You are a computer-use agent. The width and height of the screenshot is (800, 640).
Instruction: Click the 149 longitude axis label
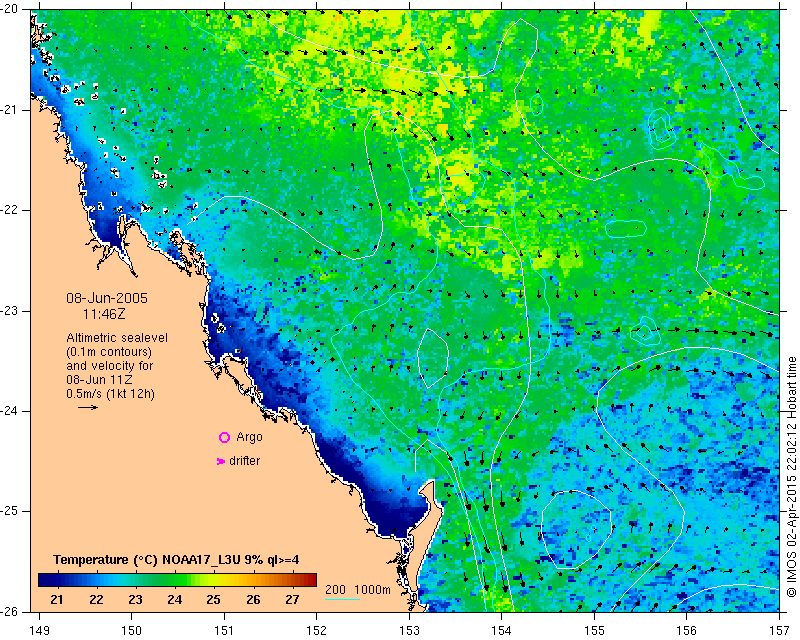pyautogui.click(x=40, y=631)
